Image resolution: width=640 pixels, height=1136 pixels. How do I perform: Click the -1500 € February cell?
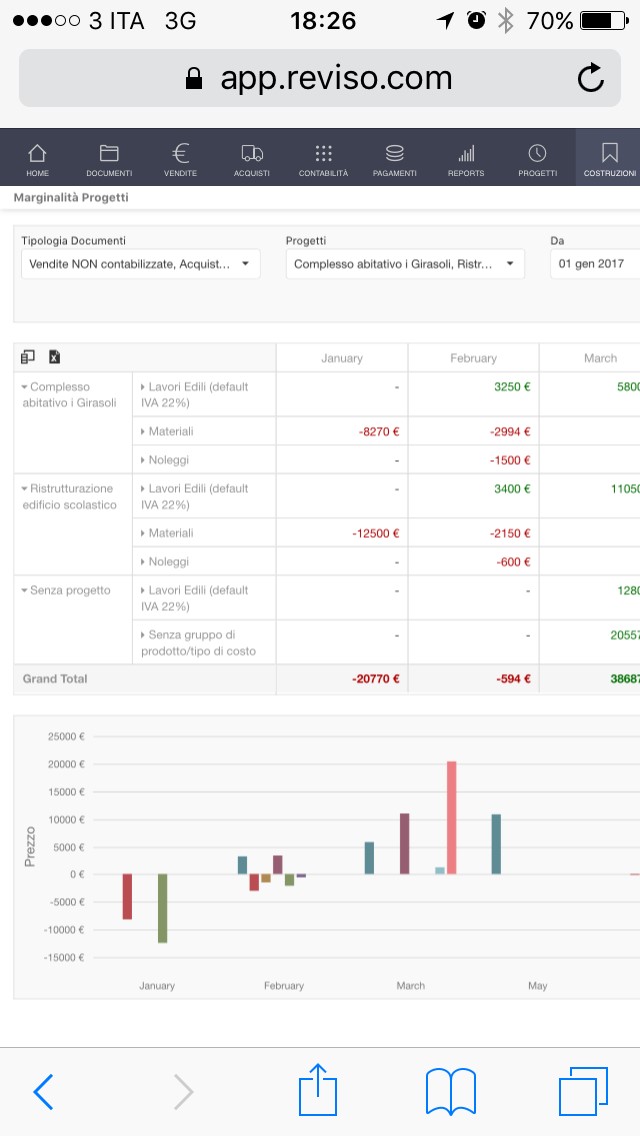click(x=473, y=460)
